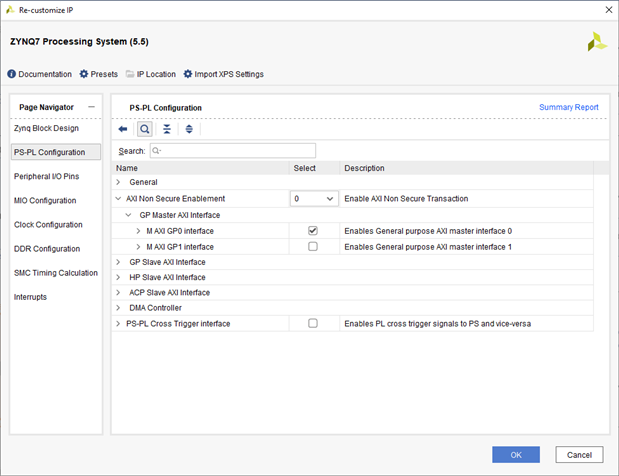This screenshot has width=619, height=476.
Task: Collapse AXI Non Secure Enablement row
Action: [118, 199]
